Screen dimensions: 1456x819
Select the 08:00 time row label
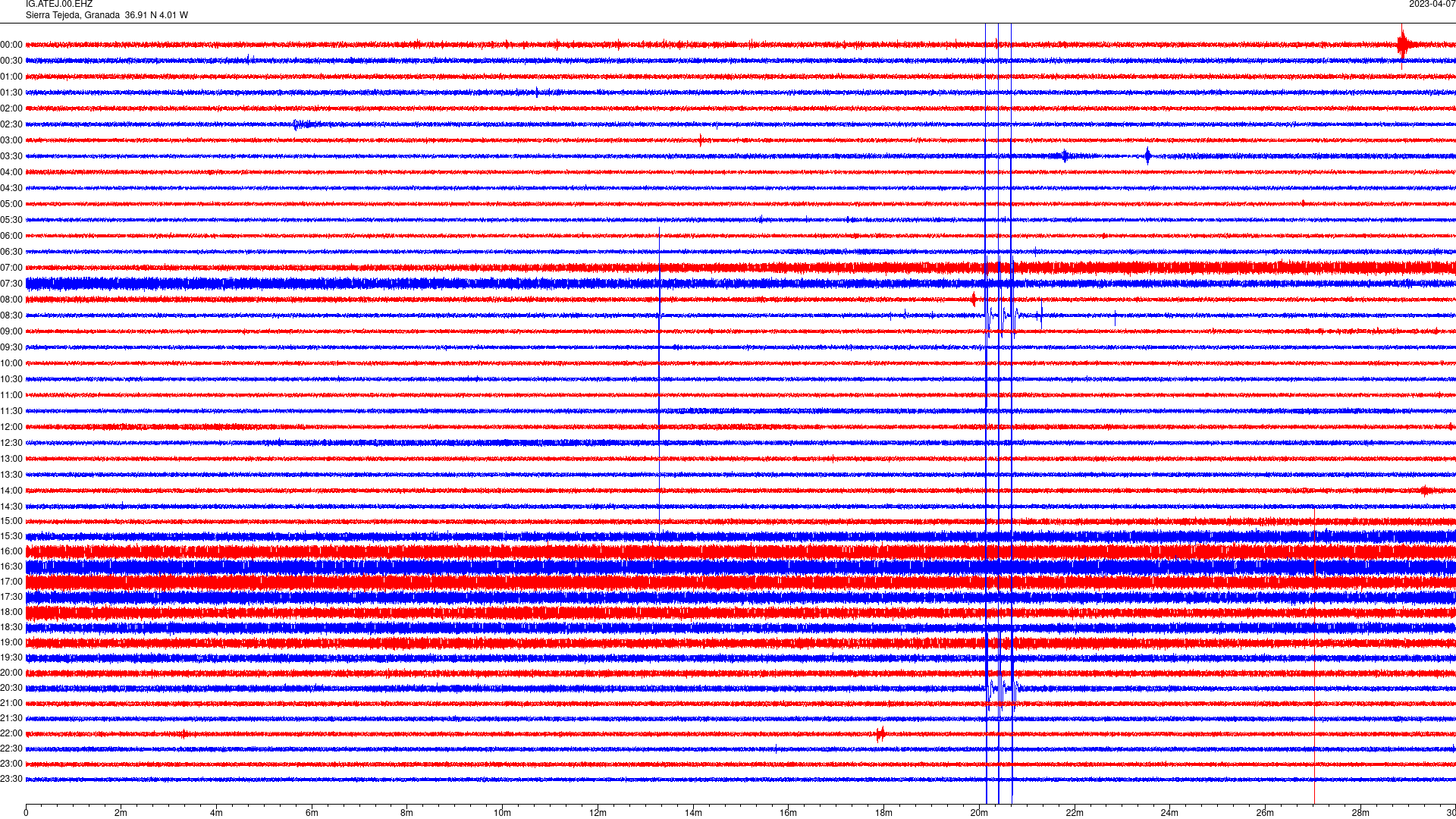(11, 300)
